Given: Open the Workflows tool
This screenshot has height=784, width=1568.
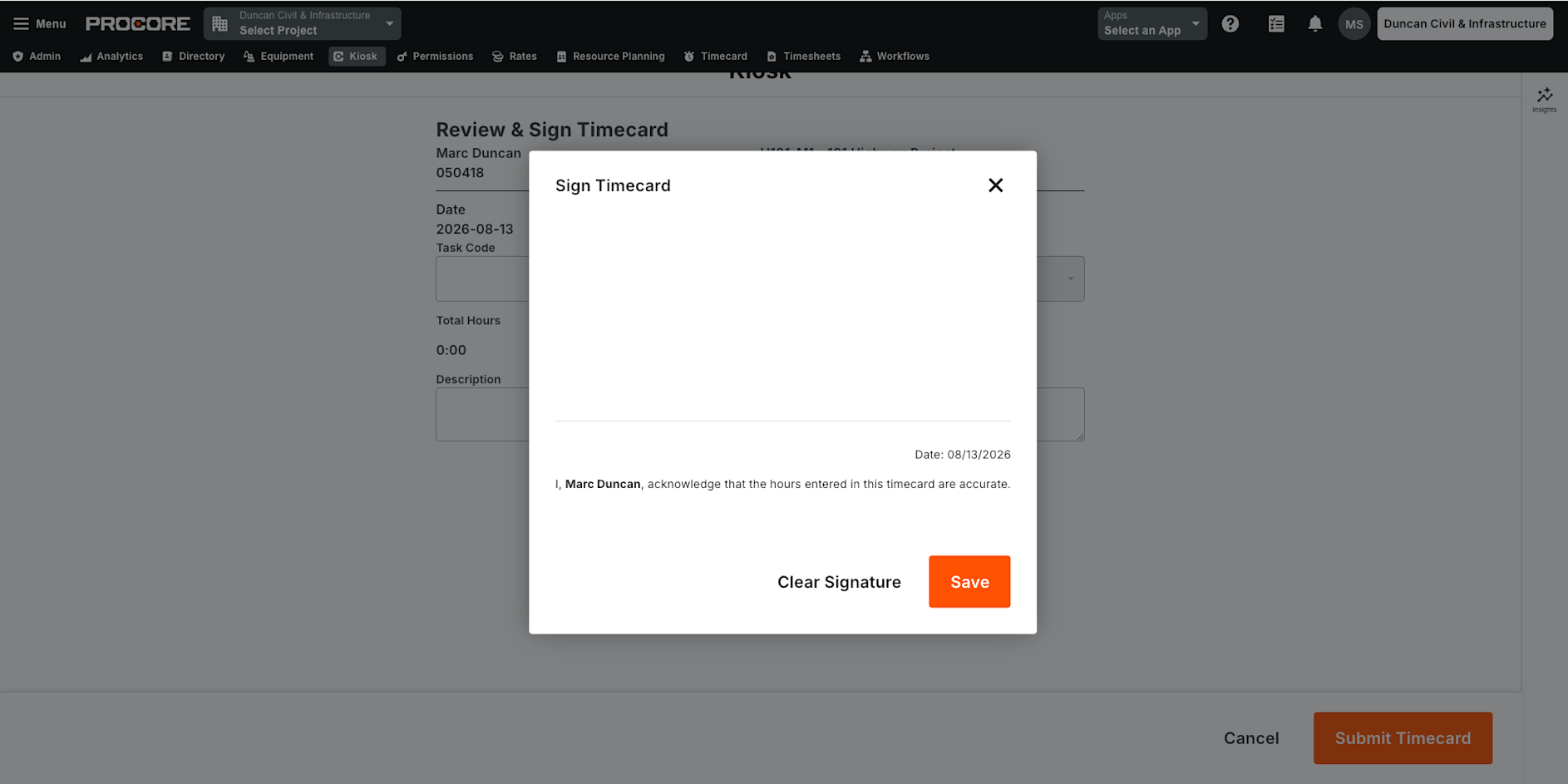Looking at the screenshot, I should coord(895,57).
